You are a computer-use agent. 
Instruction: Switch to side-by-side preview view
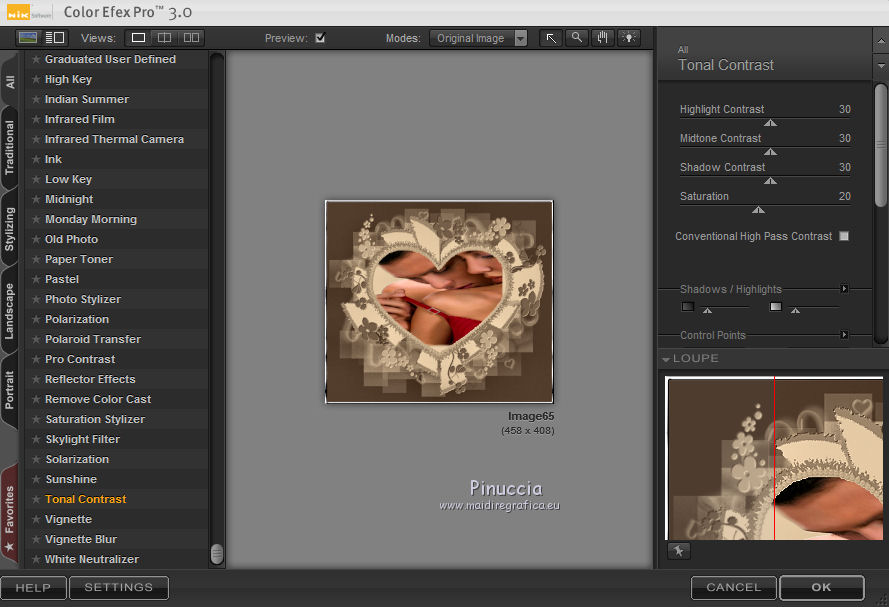[x=190, y=38]
